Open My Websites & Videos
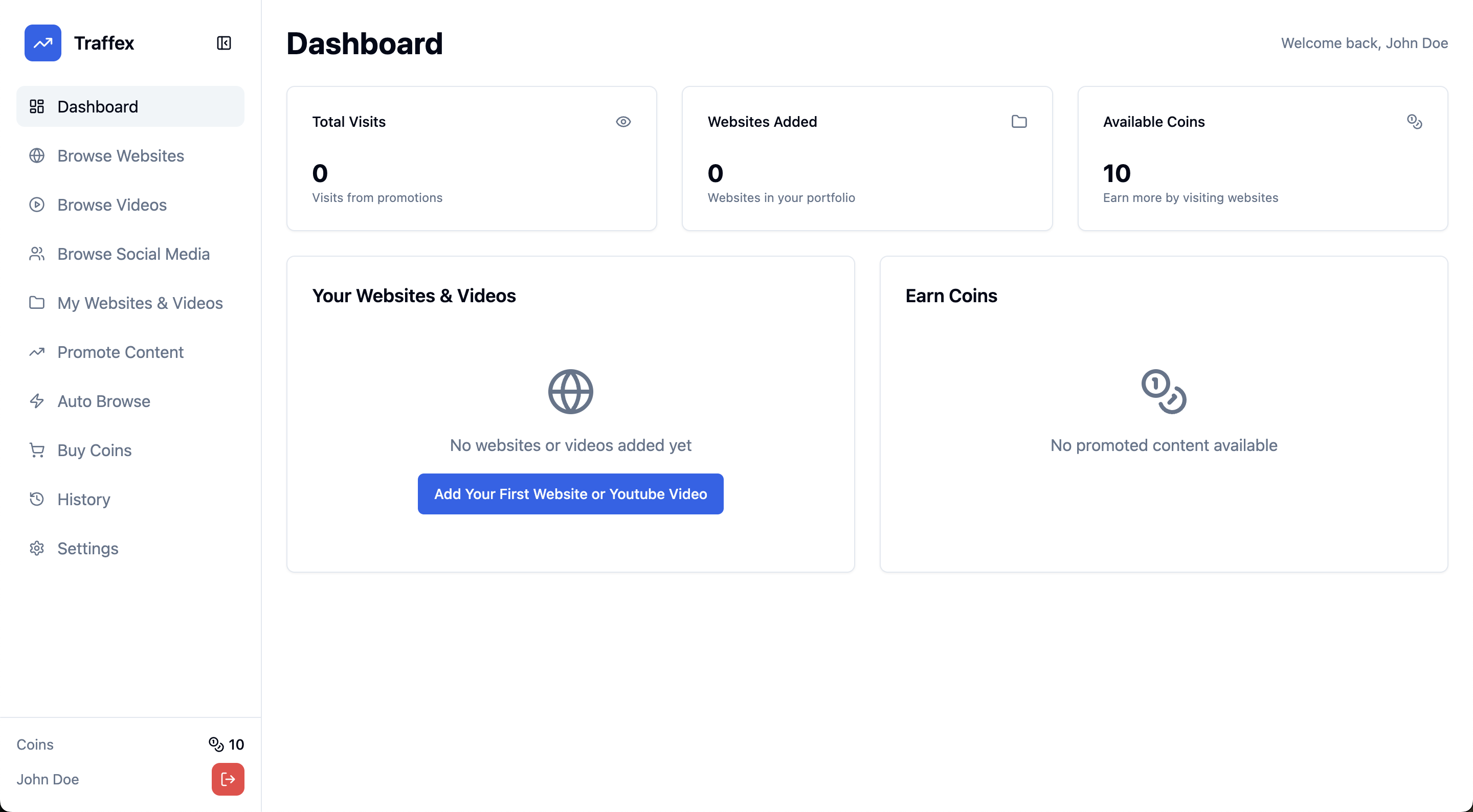1473x812 pixels. point(130,303)
